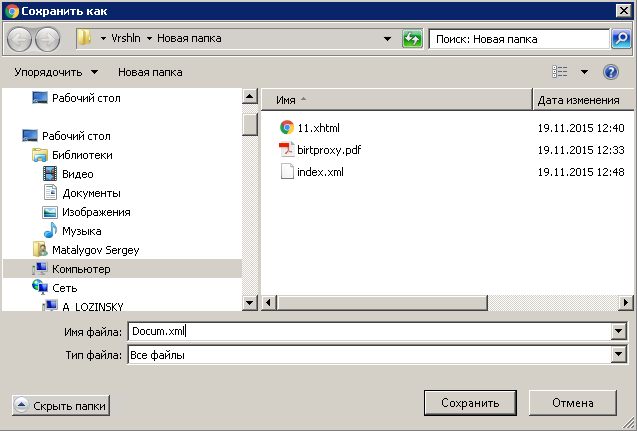Sort by Дата изменения column header
The image size is (637, 431).
click(x=583, y=100)
